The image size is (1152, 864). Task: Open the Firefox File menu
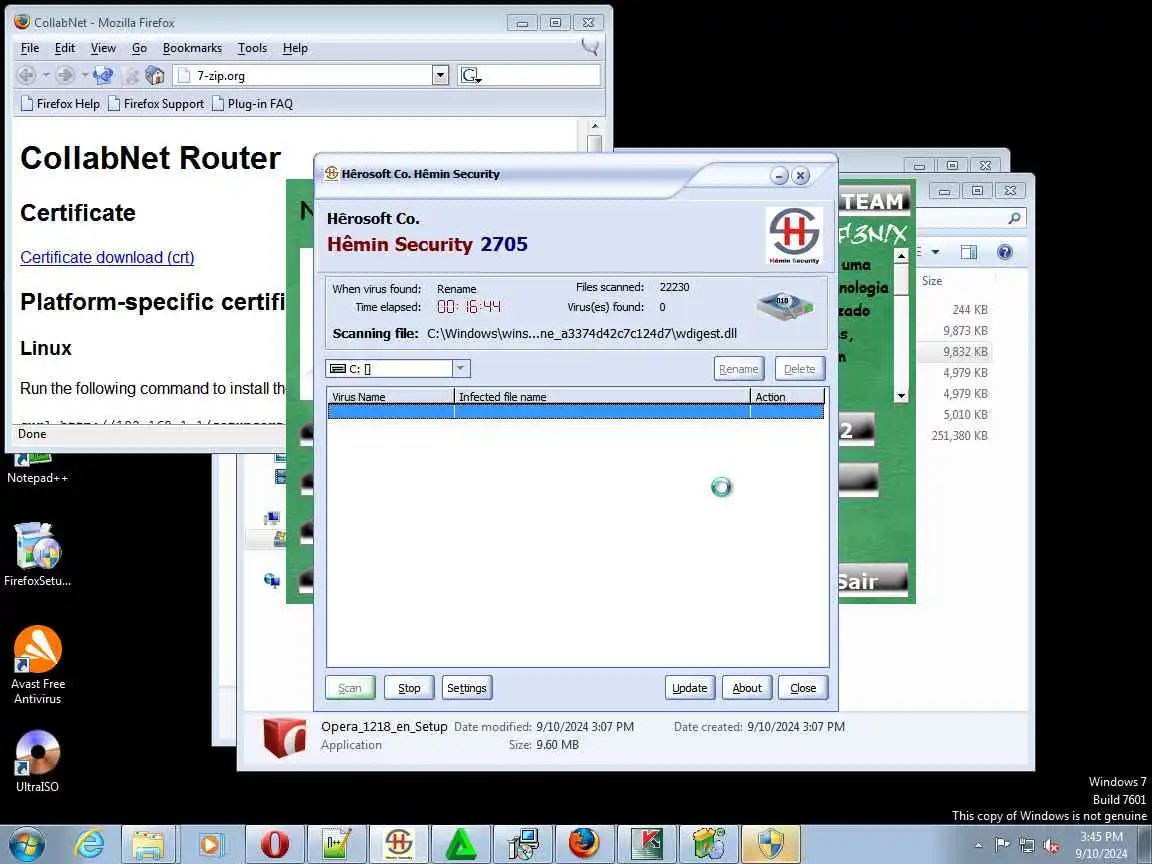pos(30,48)
